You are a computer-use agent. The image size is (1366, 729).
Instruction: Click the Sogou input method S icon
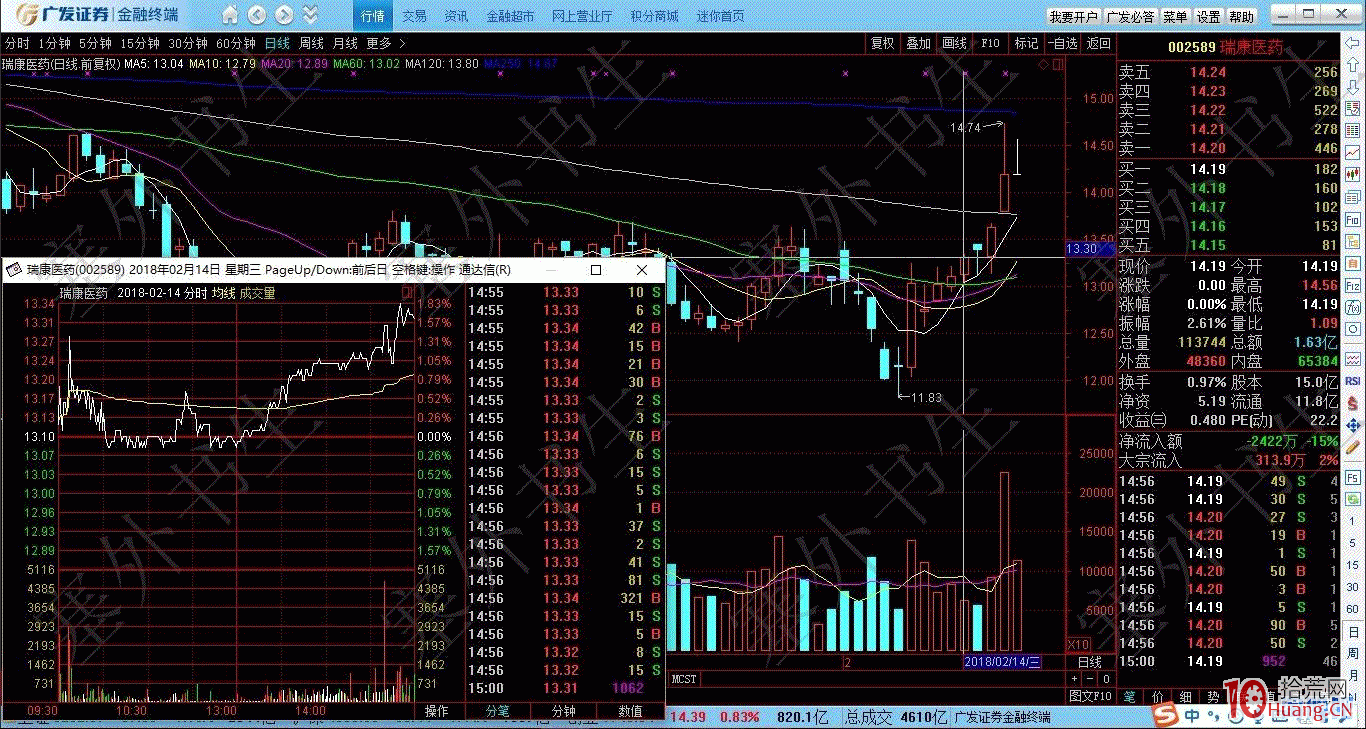tap(1165, 715)
